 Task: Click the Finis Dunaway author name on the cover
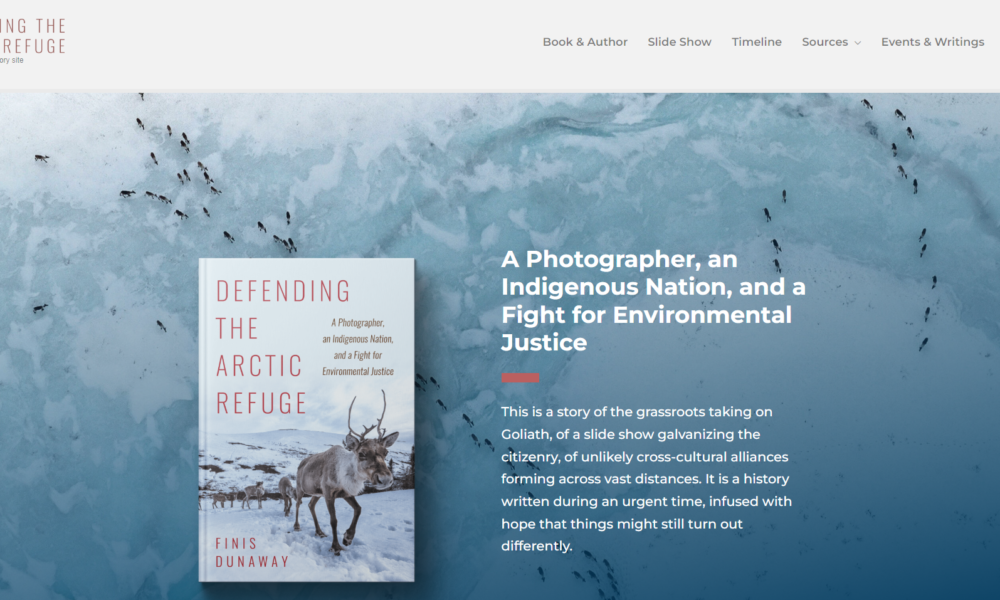[x=252, y=552]
